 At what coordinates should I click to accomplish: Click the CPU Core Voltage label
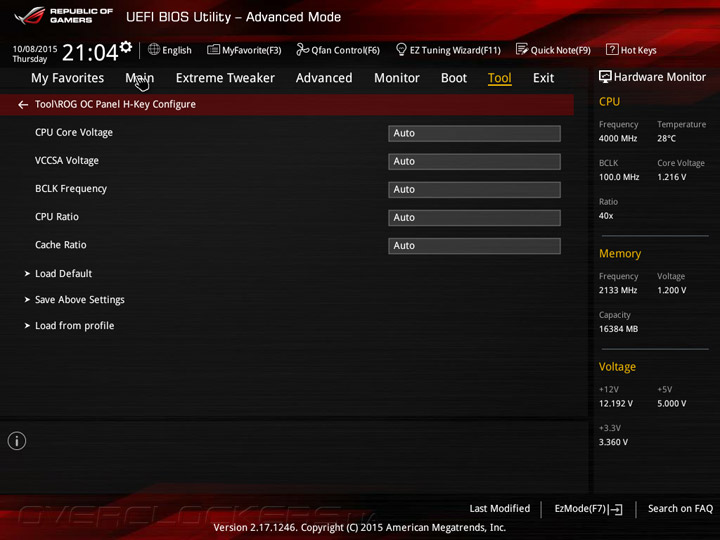point(74,133)
